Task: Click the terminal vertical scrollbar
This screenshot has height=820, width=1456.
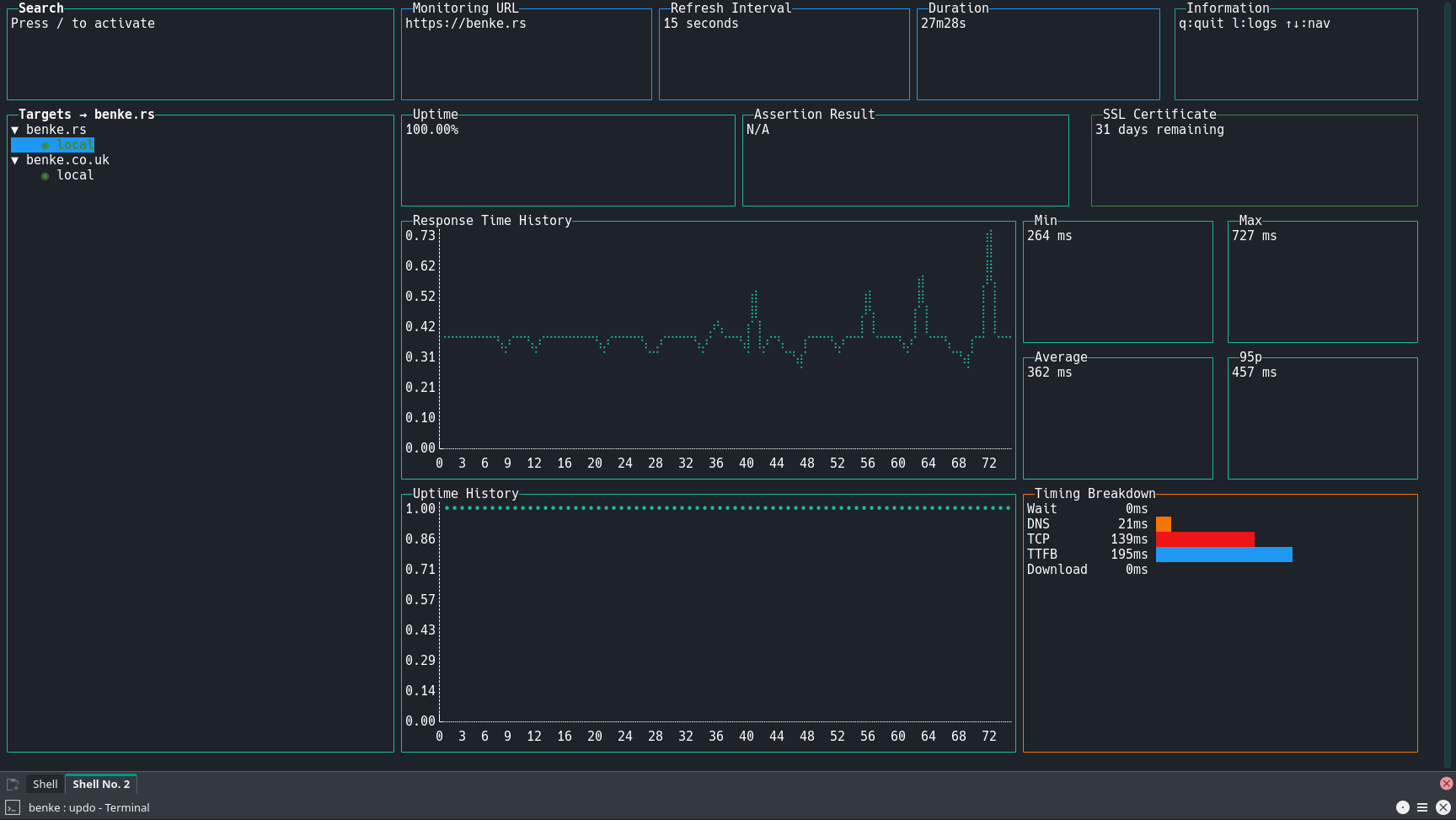Action: 1448,383
